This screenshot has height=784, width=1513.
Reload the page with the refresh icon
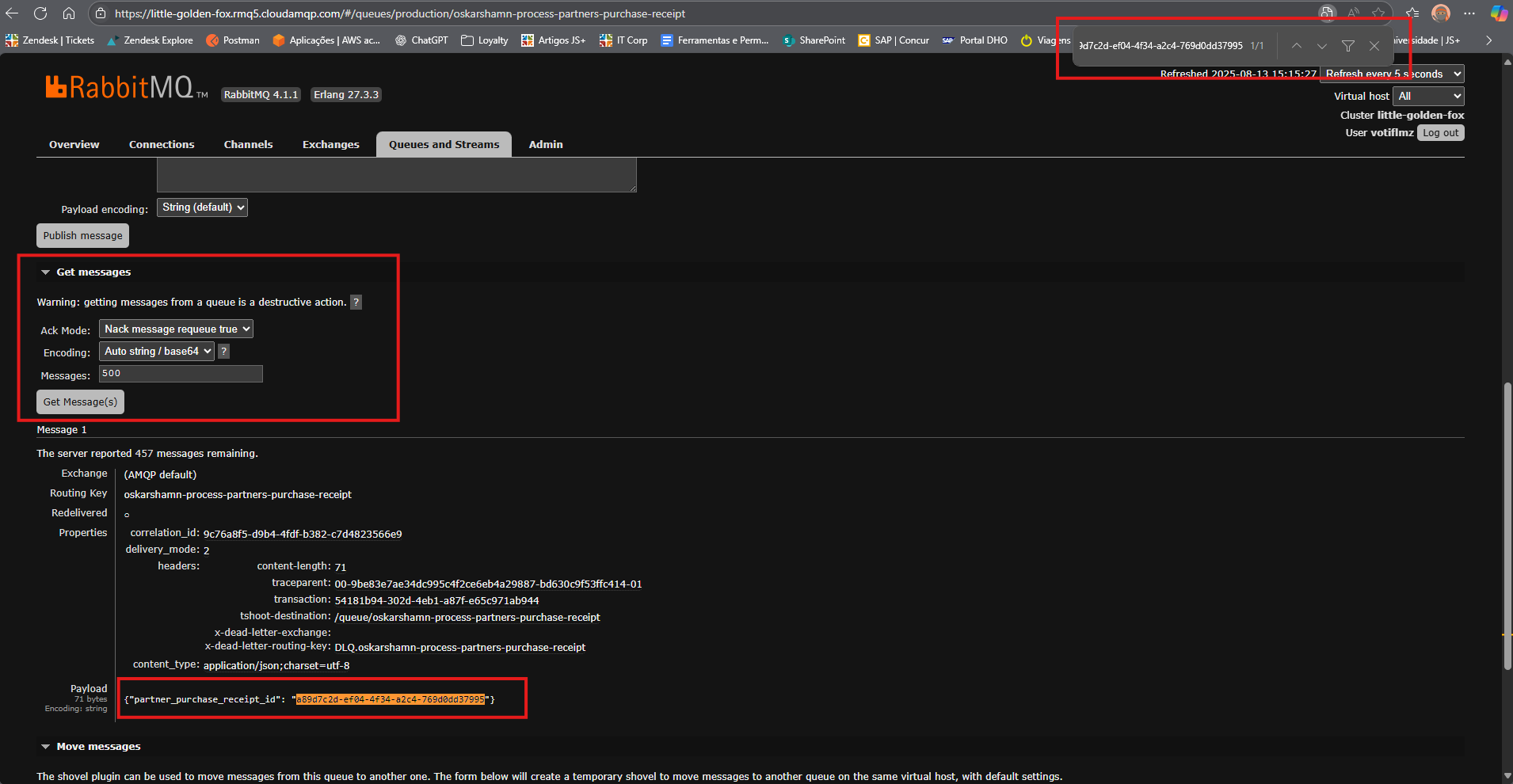pyautogui.click(x=40, y=13)
